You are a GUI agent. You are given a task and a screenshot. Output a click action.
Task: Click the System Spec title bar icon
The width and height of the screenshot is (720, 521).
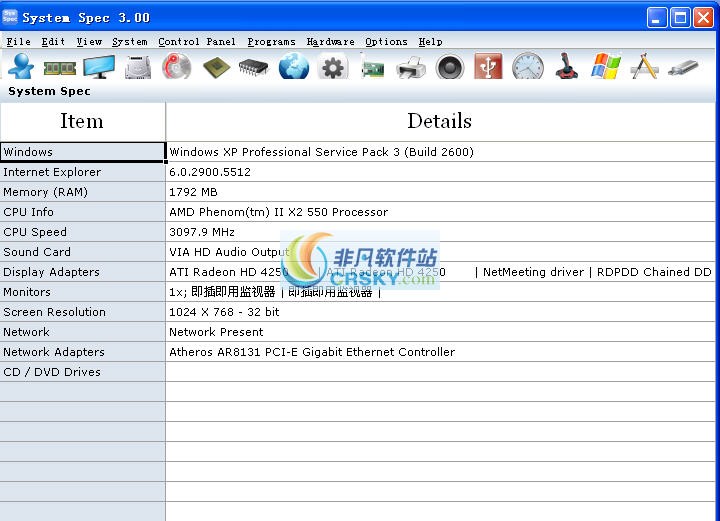pyautogui.click(x=10, y=17)
